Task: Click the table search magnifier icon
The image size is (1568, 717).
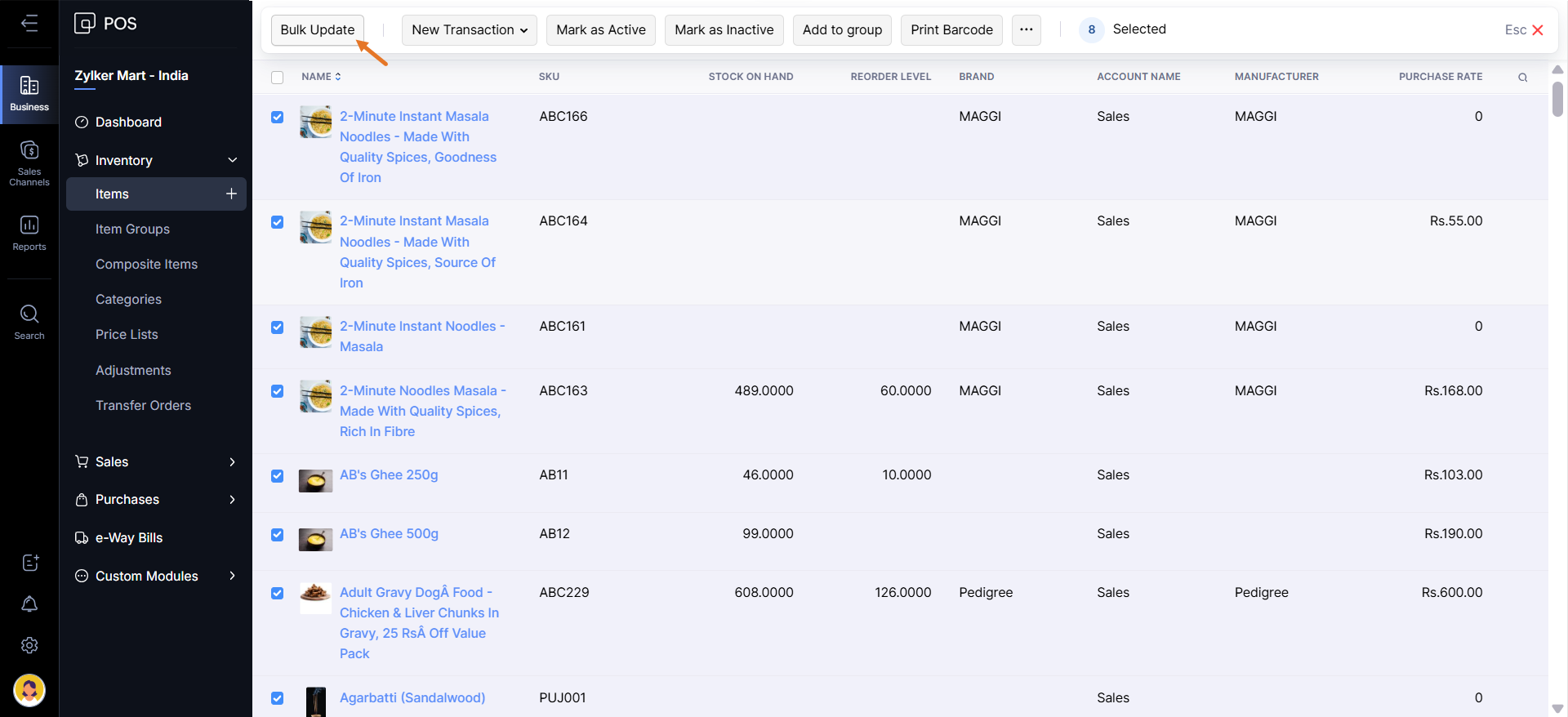Action: pos(1522,78)
